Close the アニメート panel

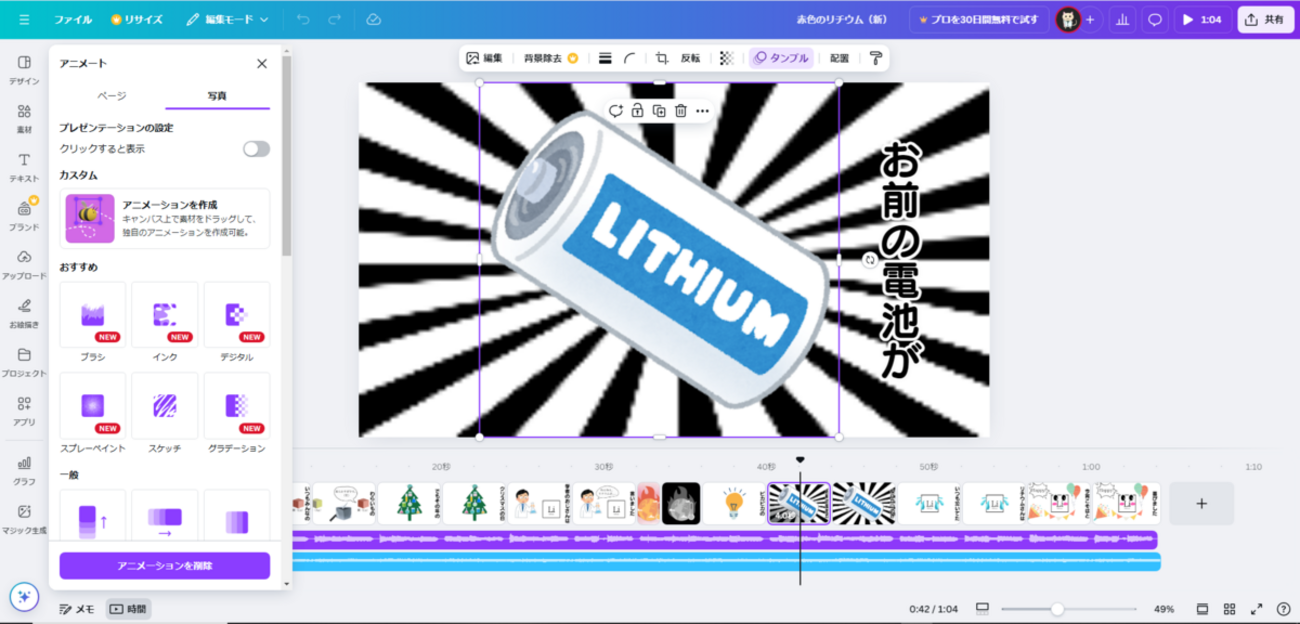(262, 63)
